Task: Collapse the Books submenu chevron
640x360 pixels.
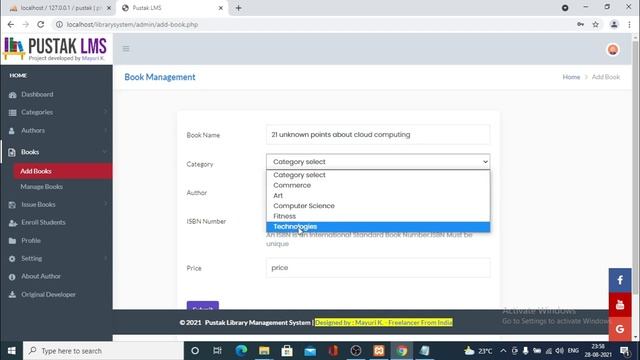Action: 104,152
